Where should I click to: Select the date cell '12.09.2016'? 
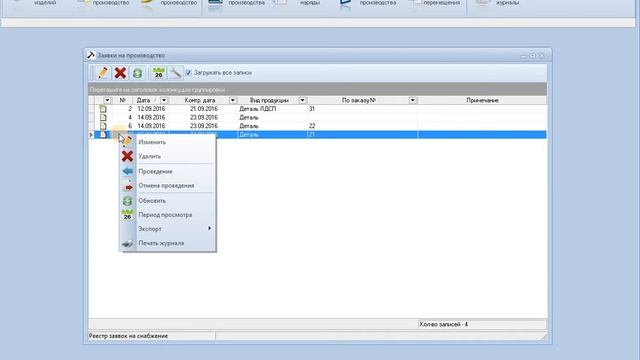tap(151, 109)
